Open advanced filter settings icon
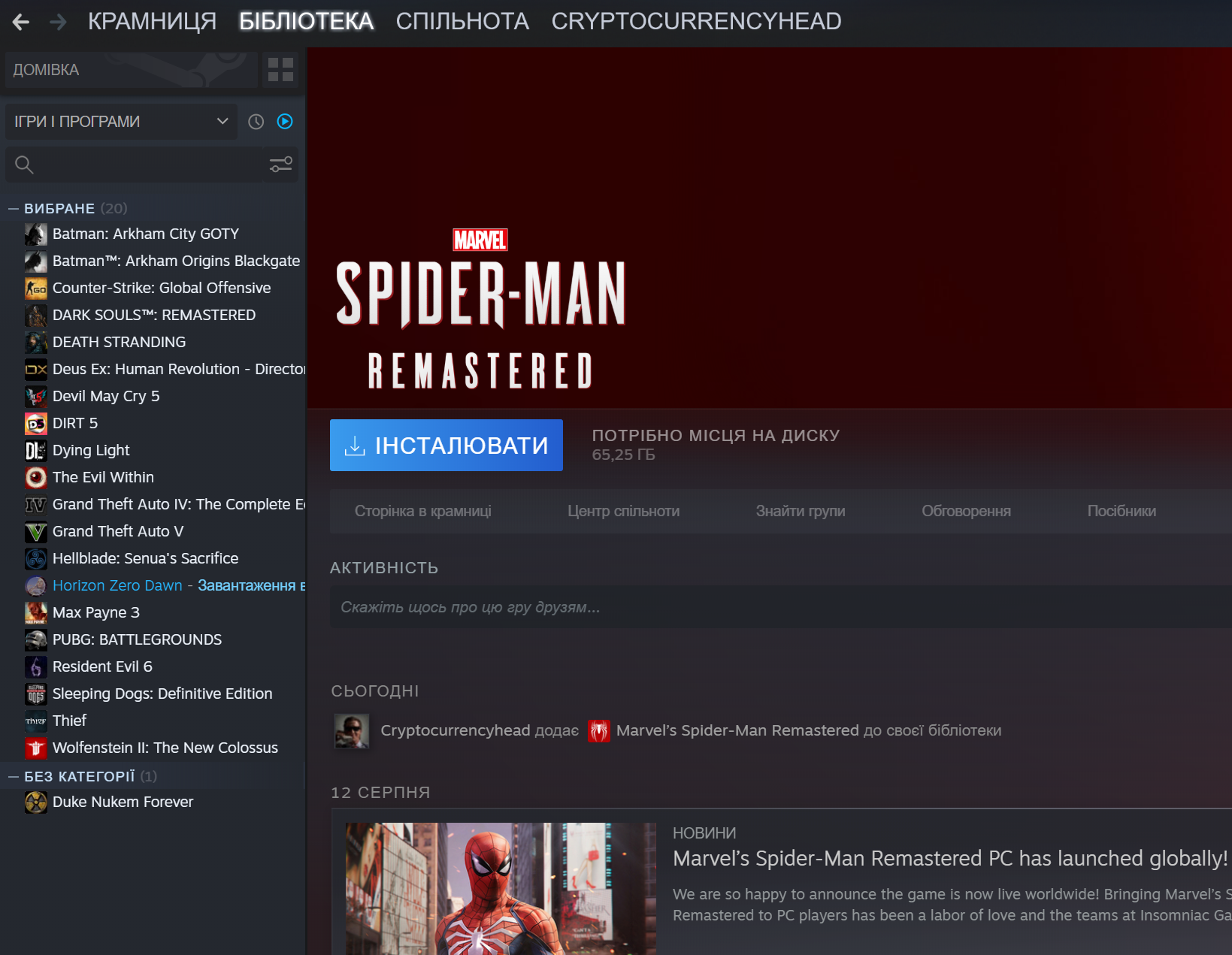The height and width of the screenshot is (955, 1232). [x=281, y=165]
